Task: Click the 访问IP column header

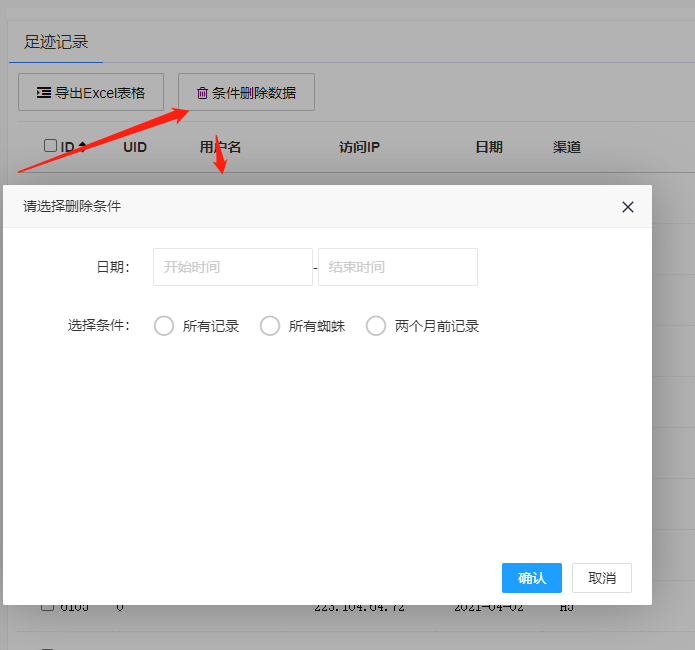Action: [x=359, y=147]
